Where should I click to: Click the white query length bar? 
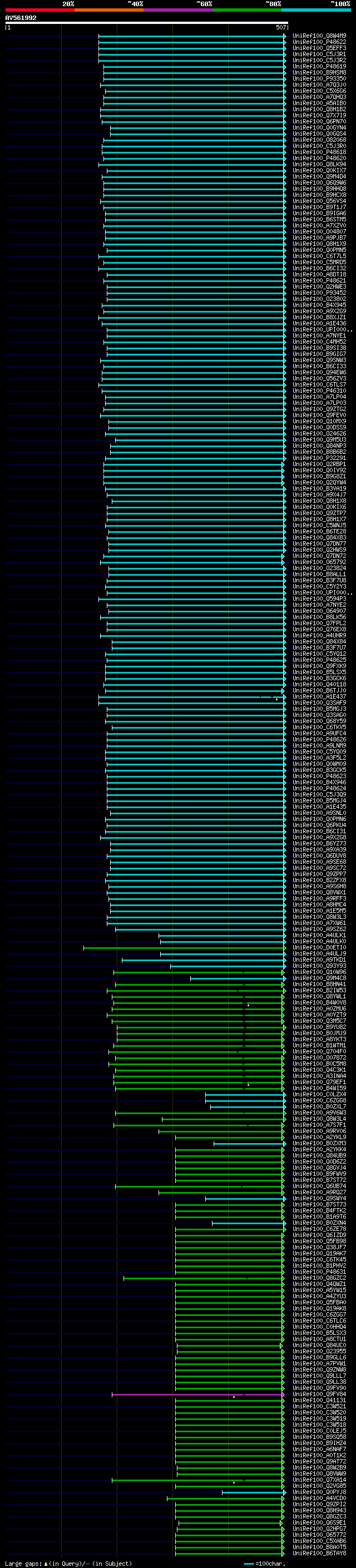point(146,23)
